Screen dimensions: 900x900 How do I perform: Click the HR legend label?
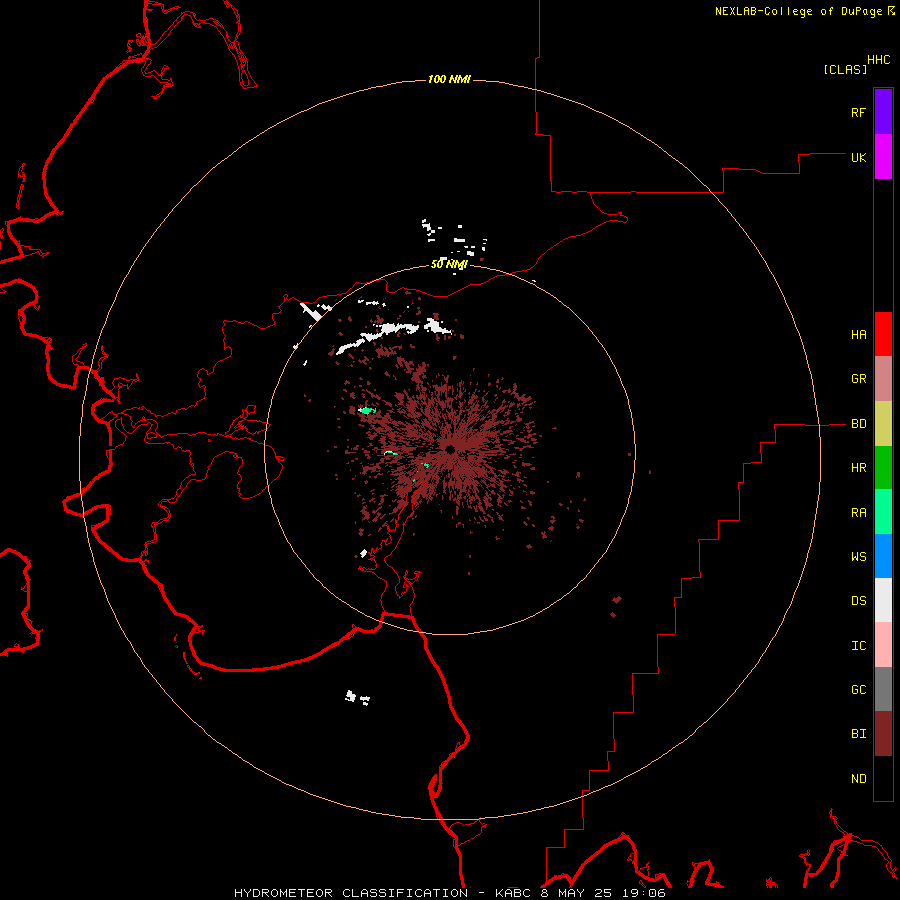tap(858, 468)
